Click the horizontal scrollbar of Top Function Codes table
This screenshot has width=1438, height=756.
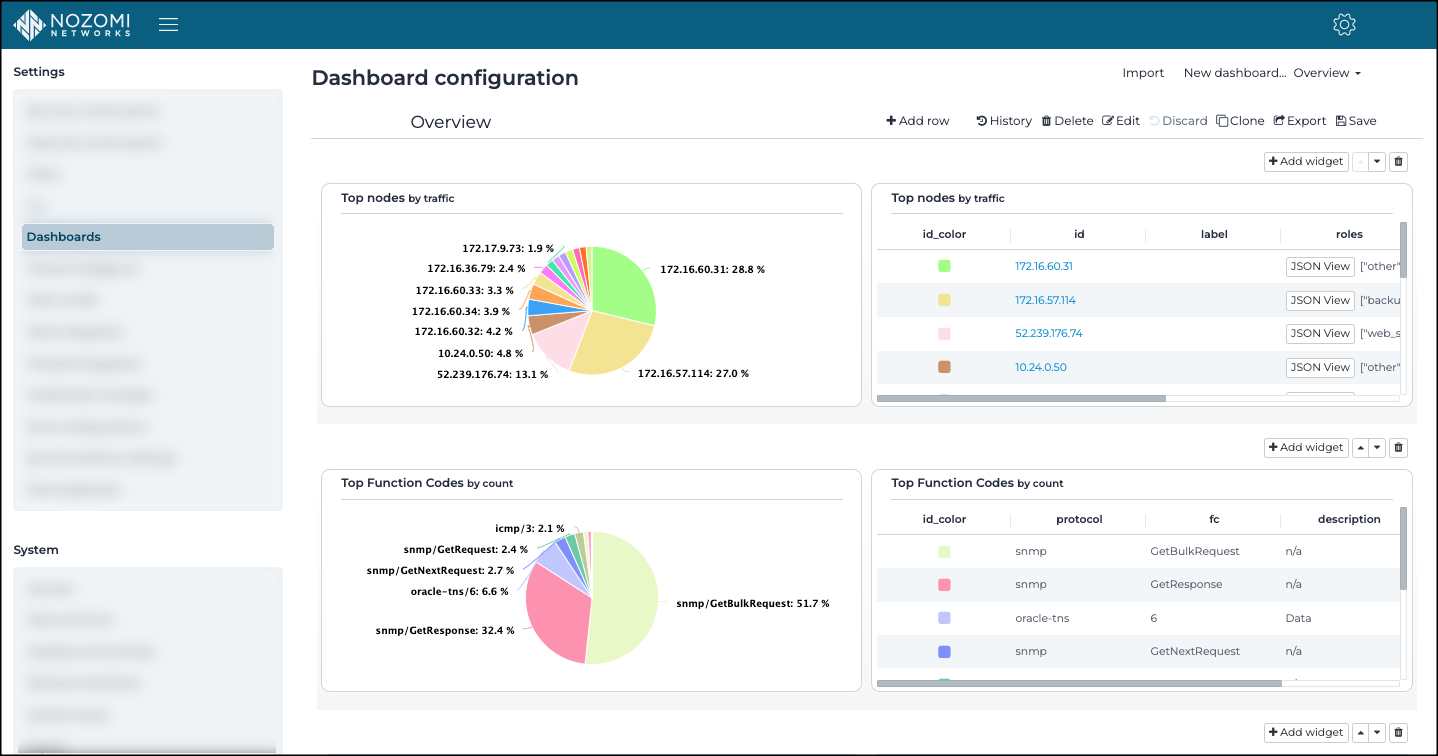(x=1079, y=684)
